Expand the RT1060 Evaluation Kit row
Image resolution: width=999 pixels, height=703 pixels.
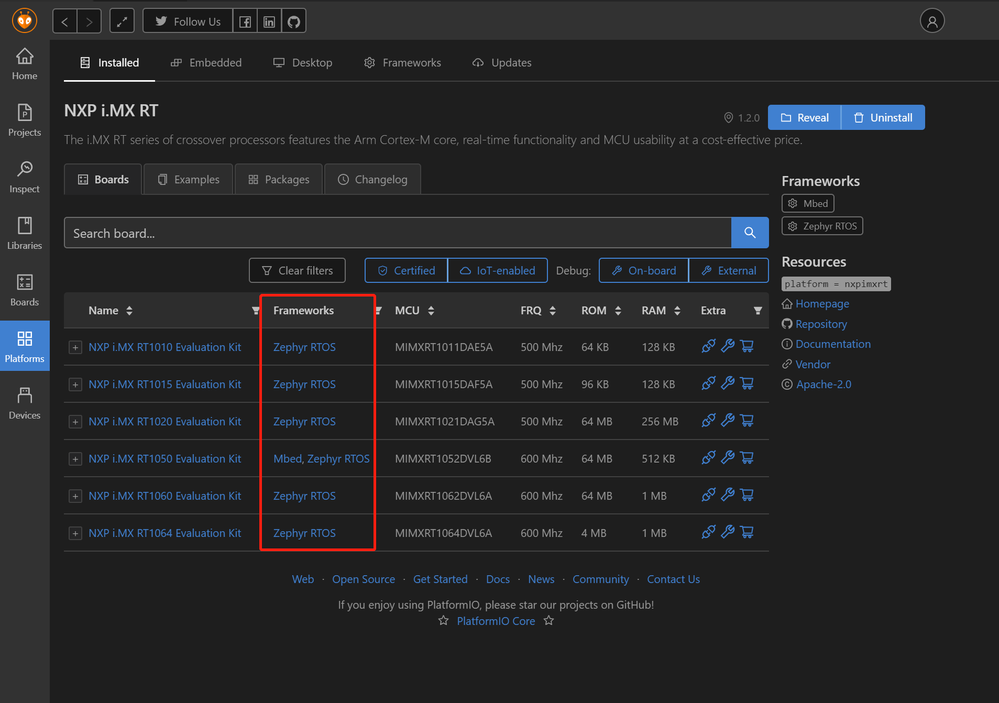75,496
